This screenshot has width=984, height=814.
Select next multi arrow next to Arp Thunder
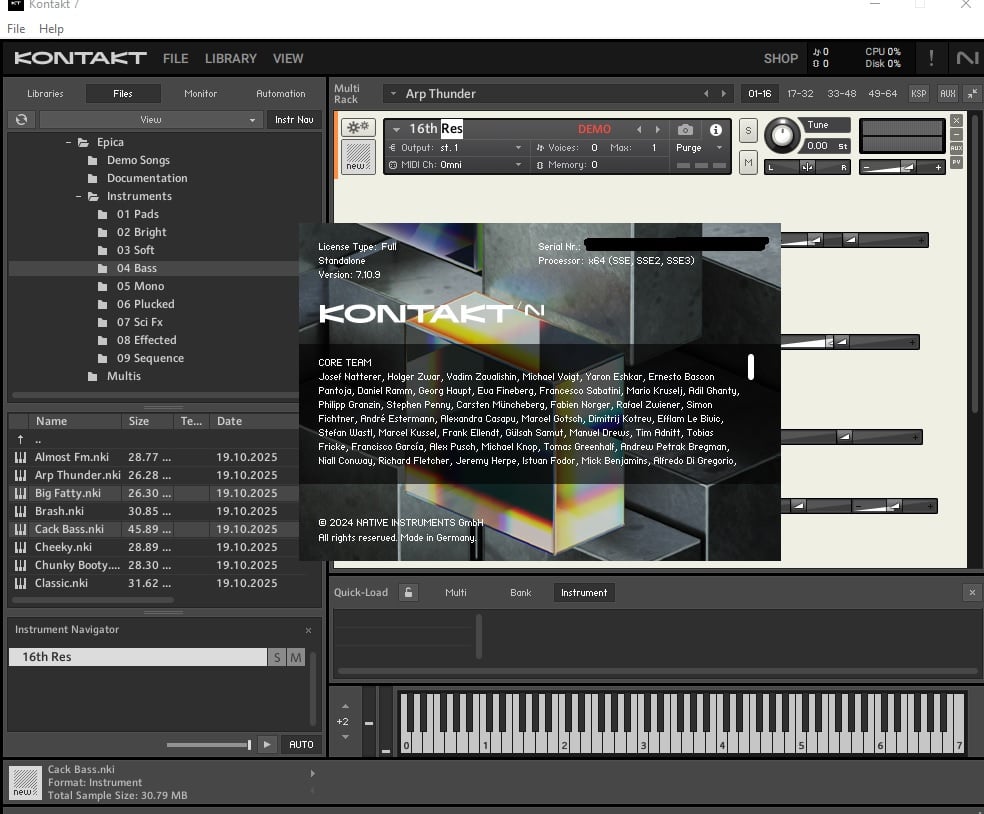724,94
